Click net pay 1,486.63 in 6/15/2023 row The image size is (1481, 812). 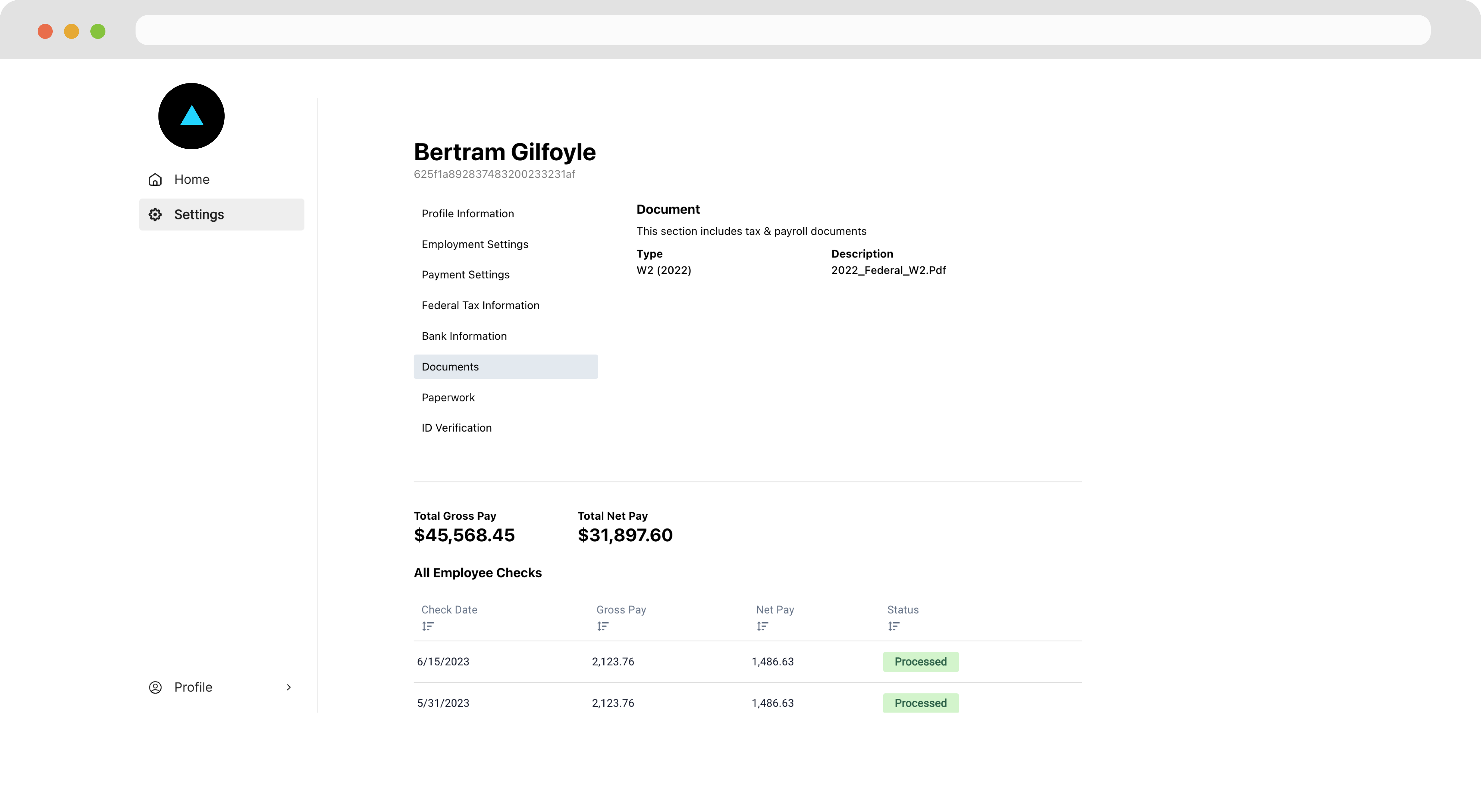click(772, 662)
